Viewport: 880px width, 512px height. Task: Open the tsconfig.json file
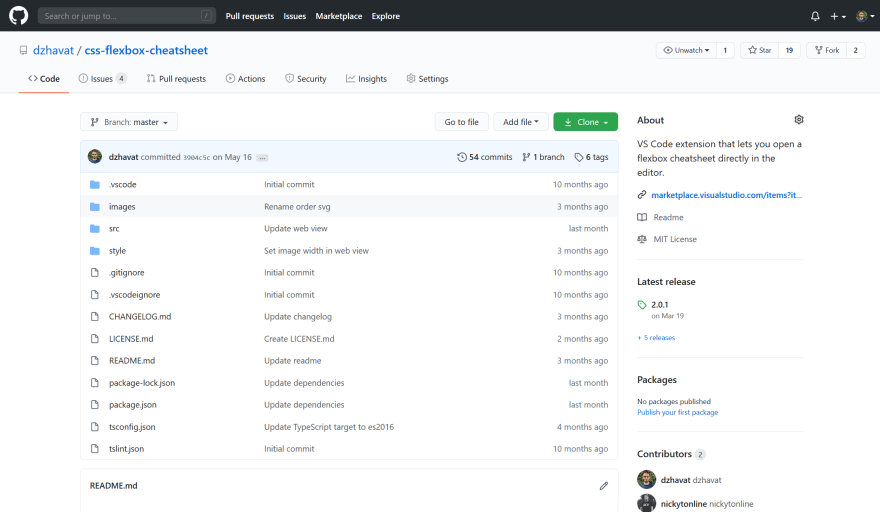132,427
